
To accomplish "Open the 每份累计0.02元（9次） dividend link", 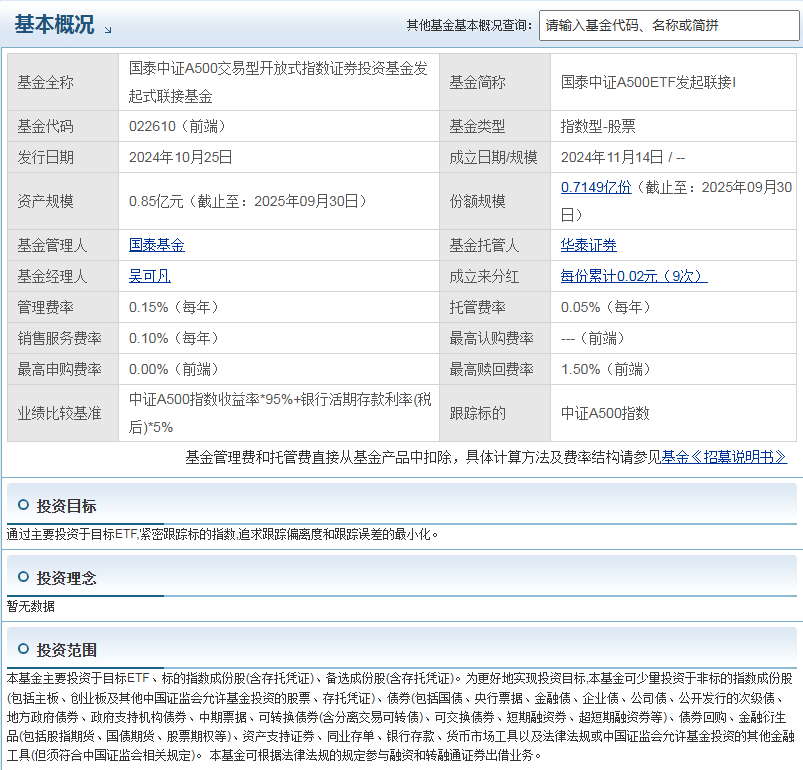I will 634,276.
